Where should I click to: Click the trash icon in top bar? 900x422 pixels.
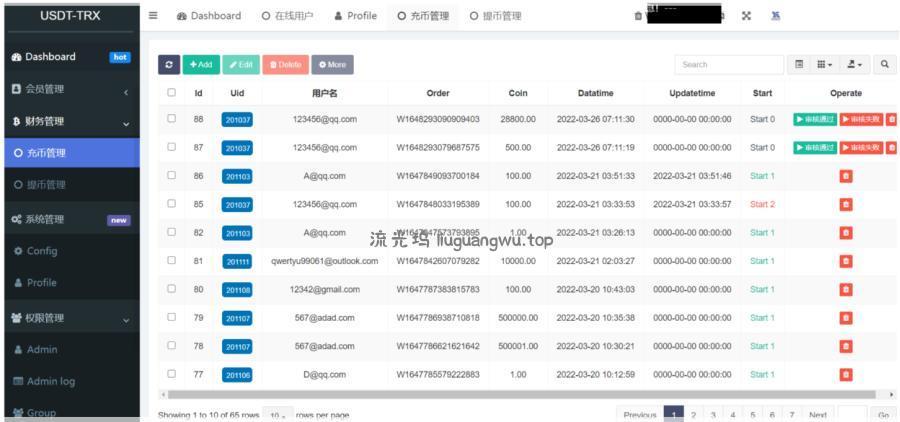(638, 16)
